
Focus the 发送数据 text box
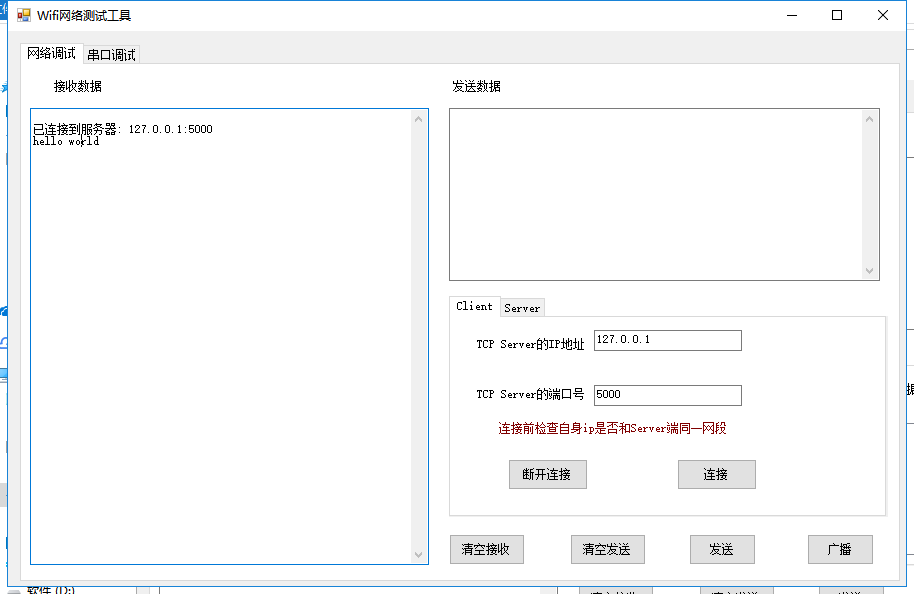pos(655,194)
